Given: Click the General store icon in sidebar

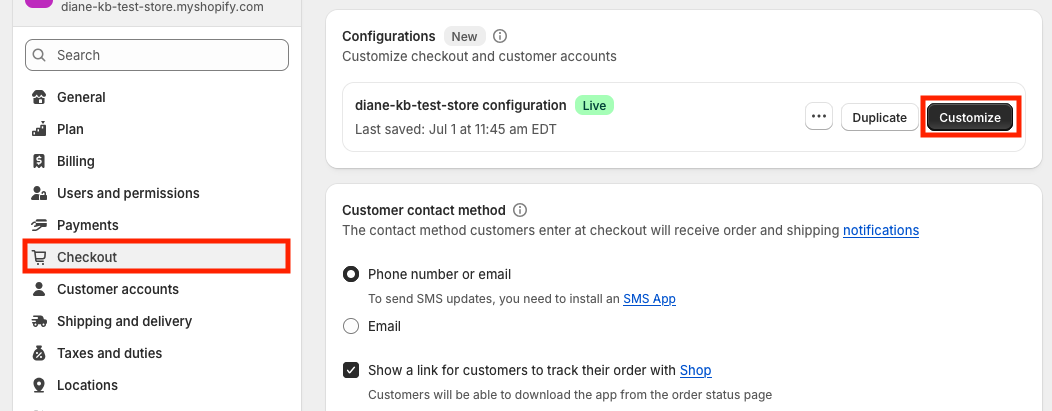Looking at the screenshot, I should click(40, 97).
